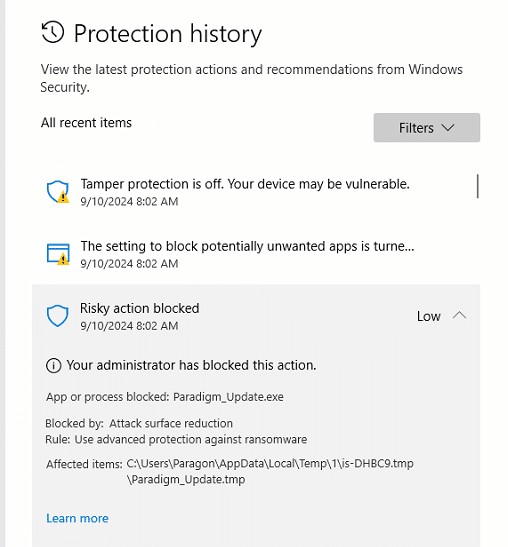This screenshot has height=547, width=508.
Task: Click the Low severity label
Action: [x=428, y=316]
